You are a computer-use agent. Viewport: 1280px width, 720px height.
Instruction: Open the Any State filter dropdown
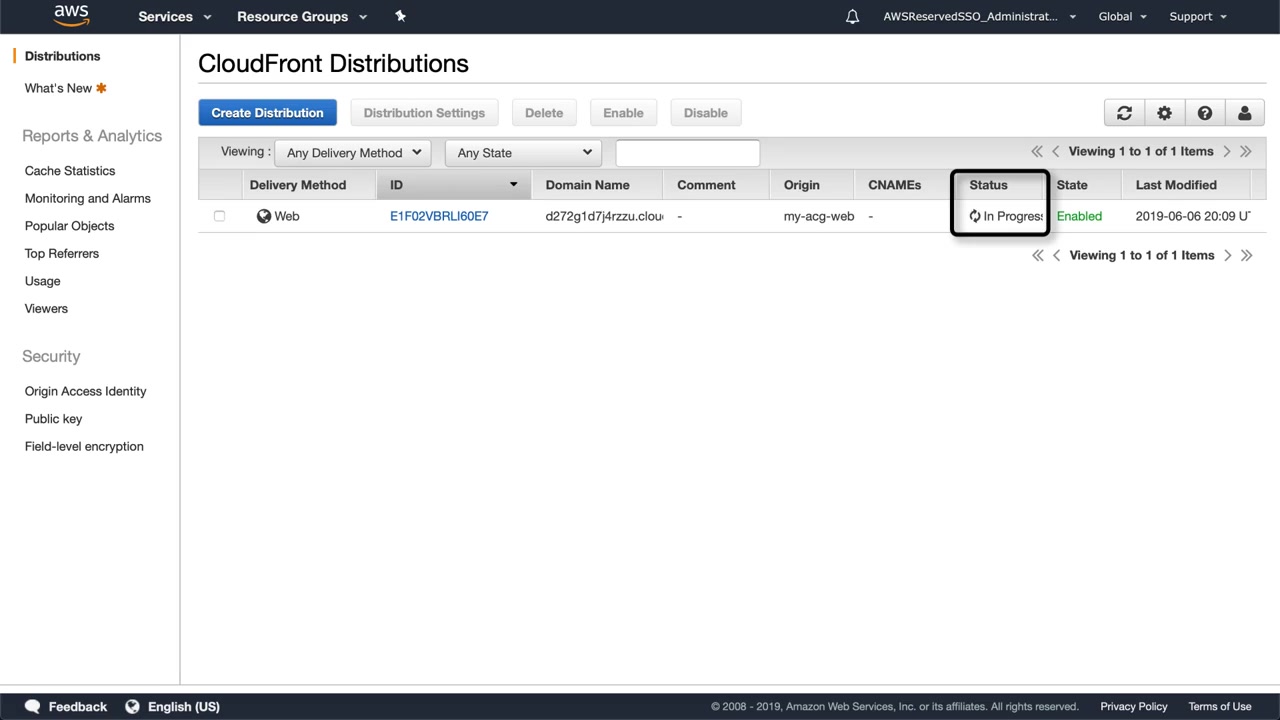524,153
